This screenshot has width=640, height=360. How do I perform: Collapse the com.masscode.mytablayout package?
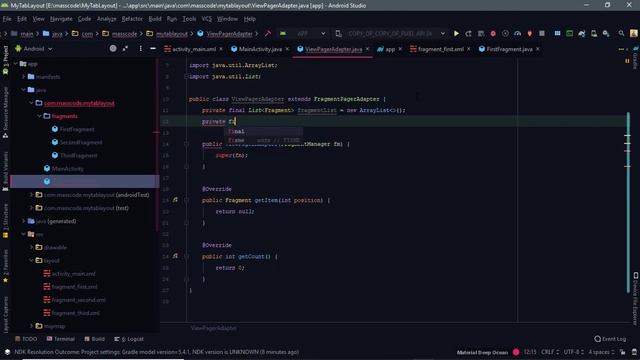click(31, 103)
